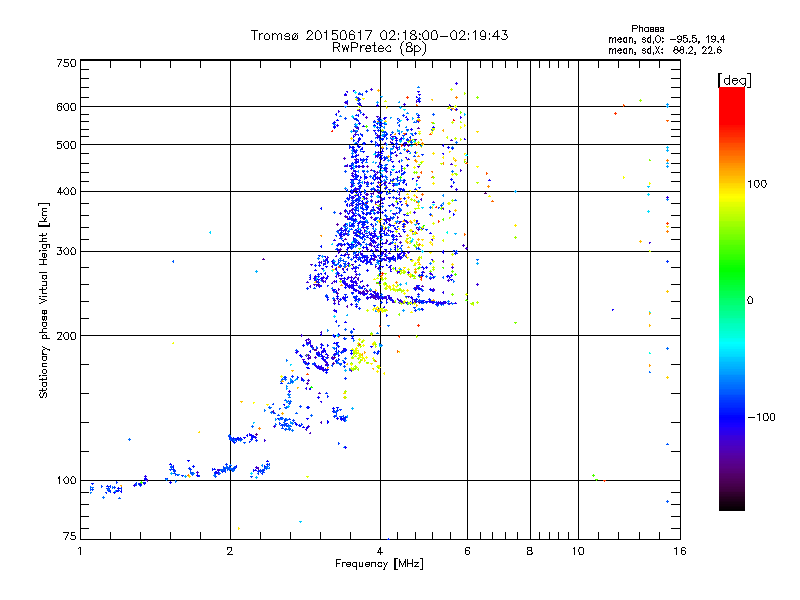Click the y-axis tick label '100'
Viewport: 800px width, 600px height.
point(66,481)
